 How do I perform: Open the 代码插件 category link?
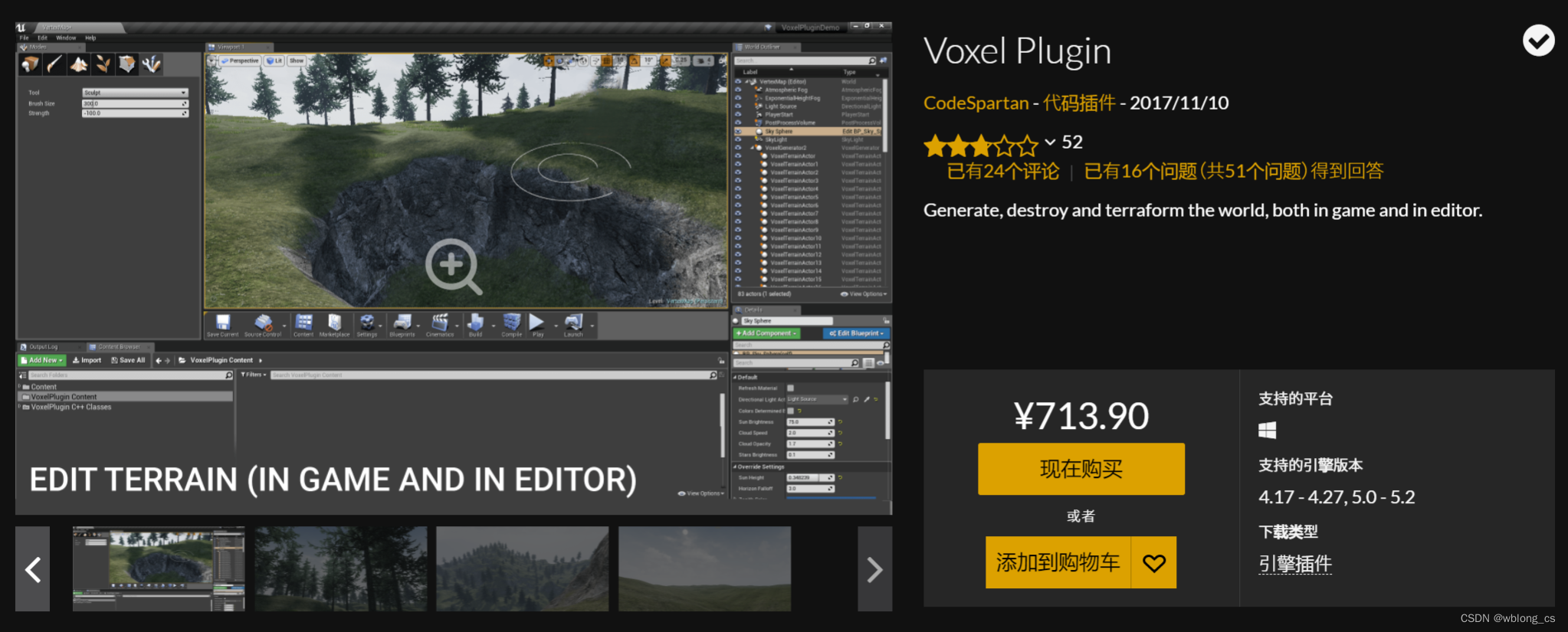pyautogui.click(x=1078, y=103)
